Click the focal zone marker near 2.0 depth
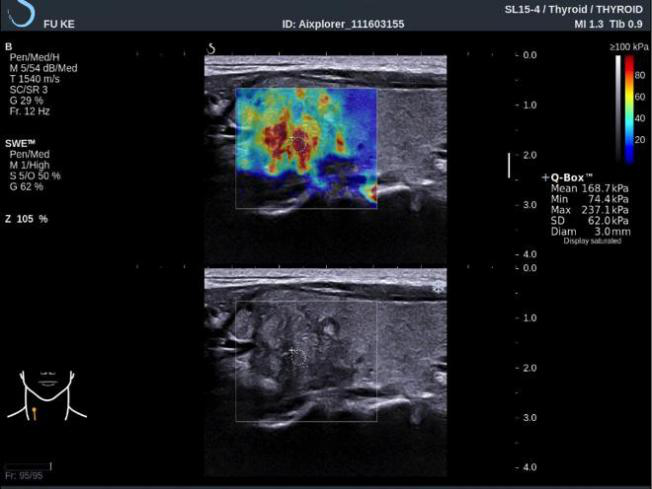 (510, 165)
